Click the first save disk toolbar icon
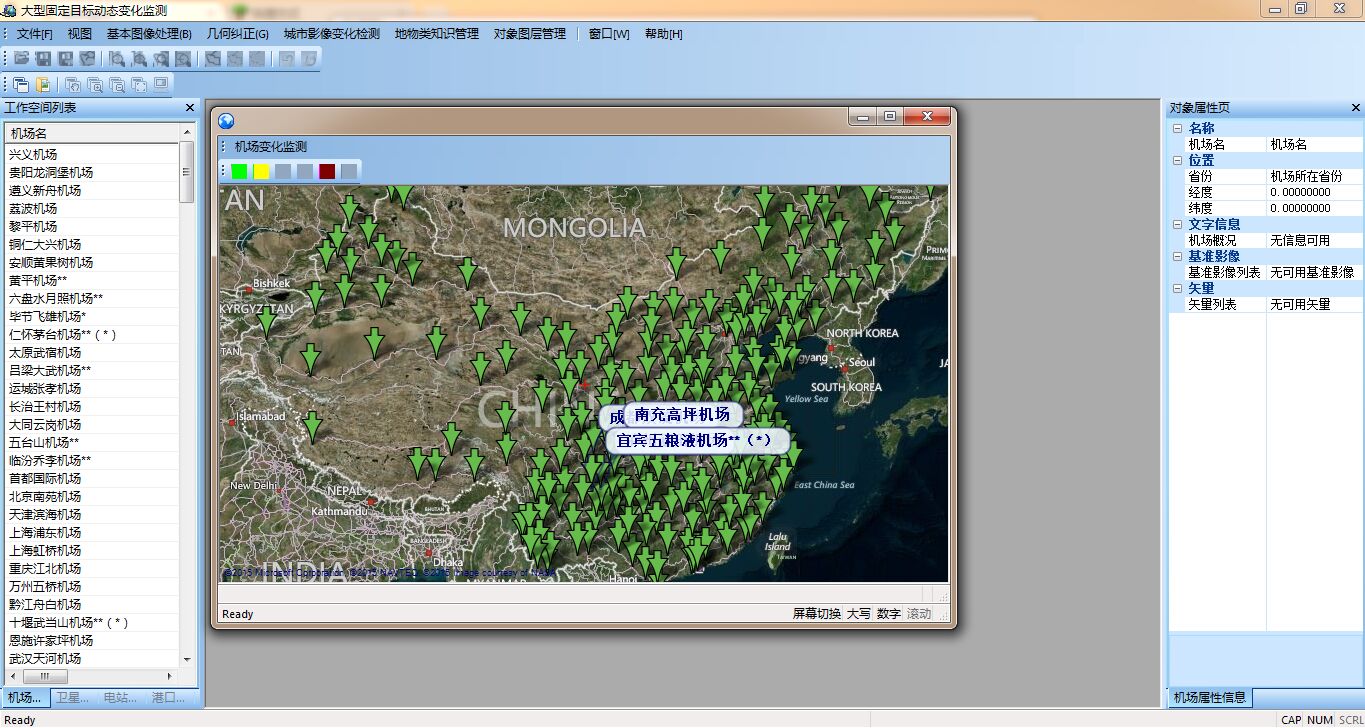The height and width of the screenshot is (728, 1365). [43, 59]
